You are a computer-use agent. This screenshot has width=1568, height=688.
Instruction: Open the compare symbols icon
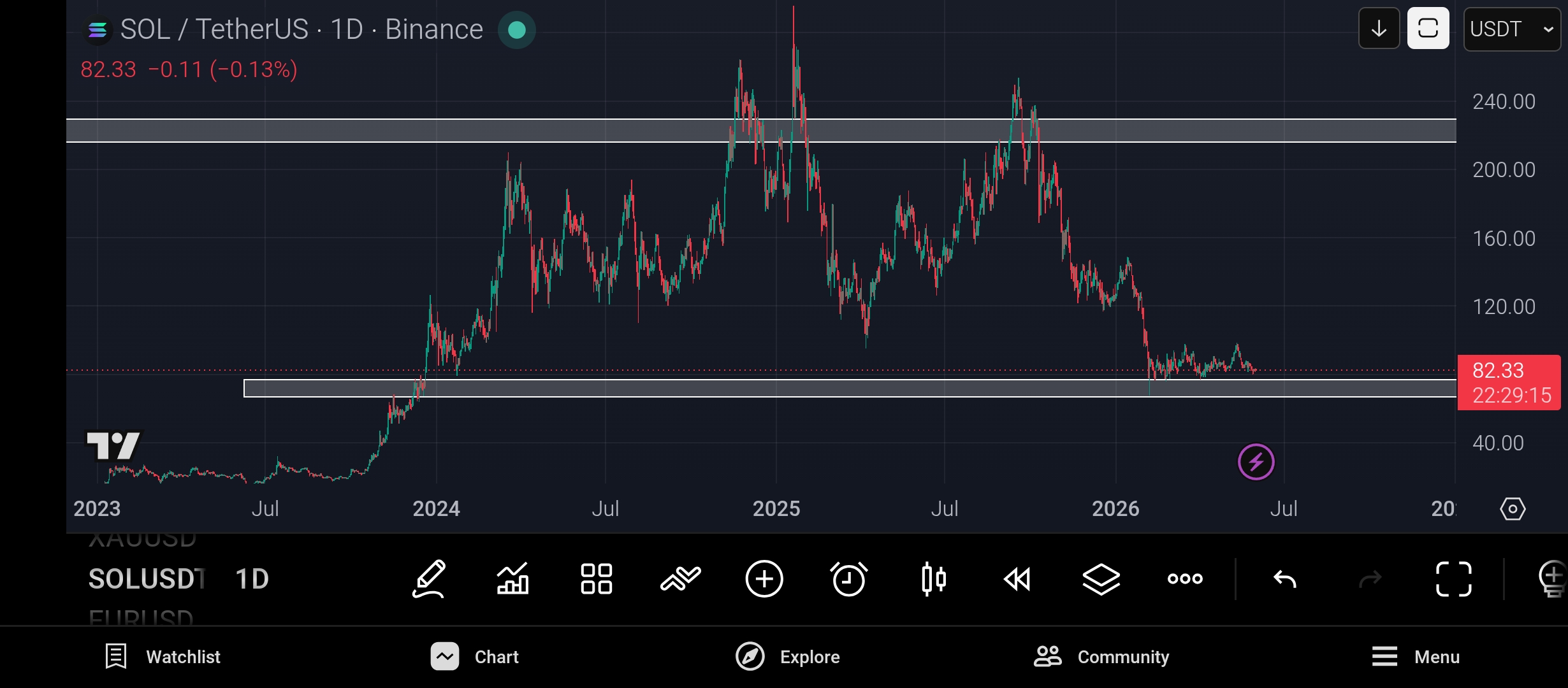coord(681,579)
